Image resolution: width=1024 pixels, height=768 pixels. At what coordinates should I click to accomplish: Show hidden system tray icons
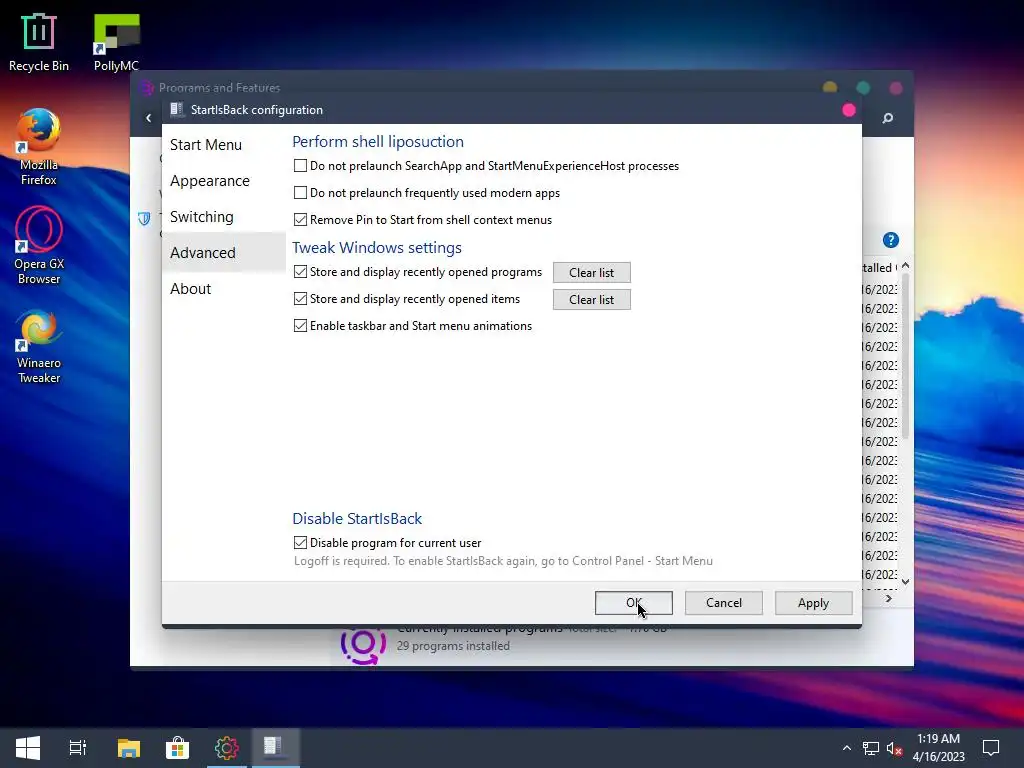click(x=846, y=748)
